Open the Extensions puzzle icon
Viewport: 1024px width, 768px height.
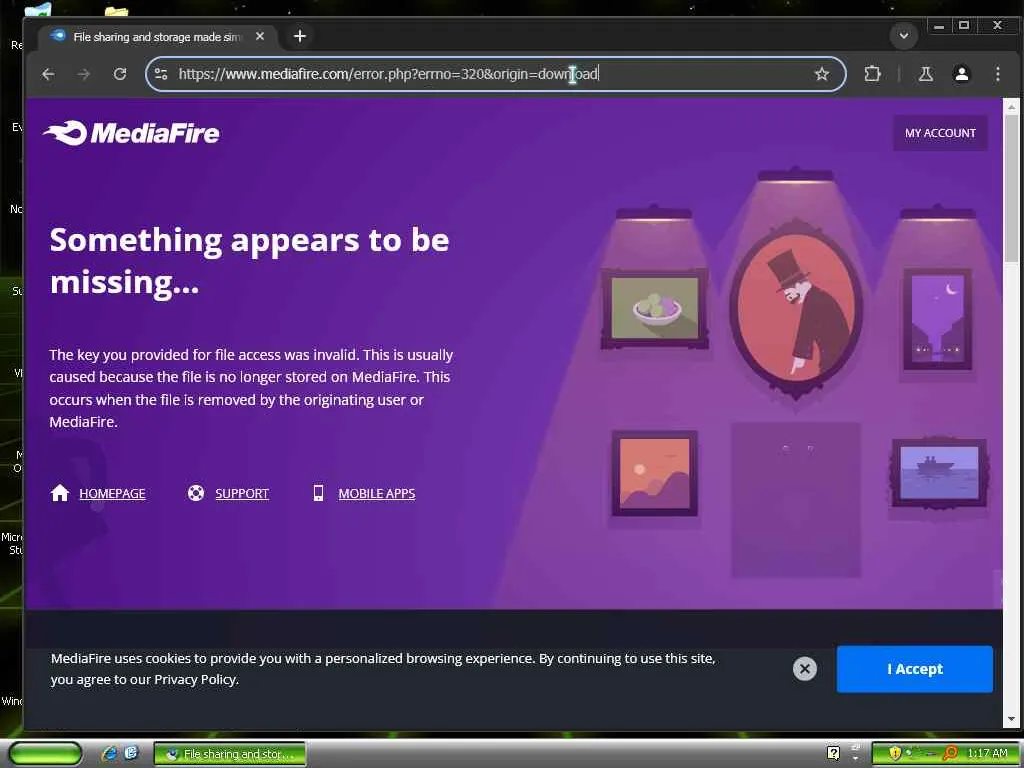tap(872, 74)
